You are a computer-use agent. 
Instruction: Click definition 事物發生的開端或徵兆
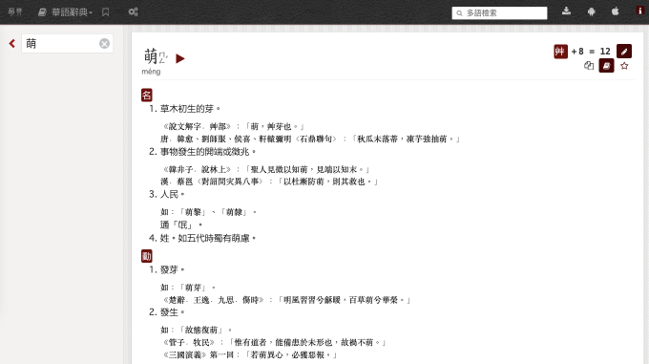[x=208, y=152]
